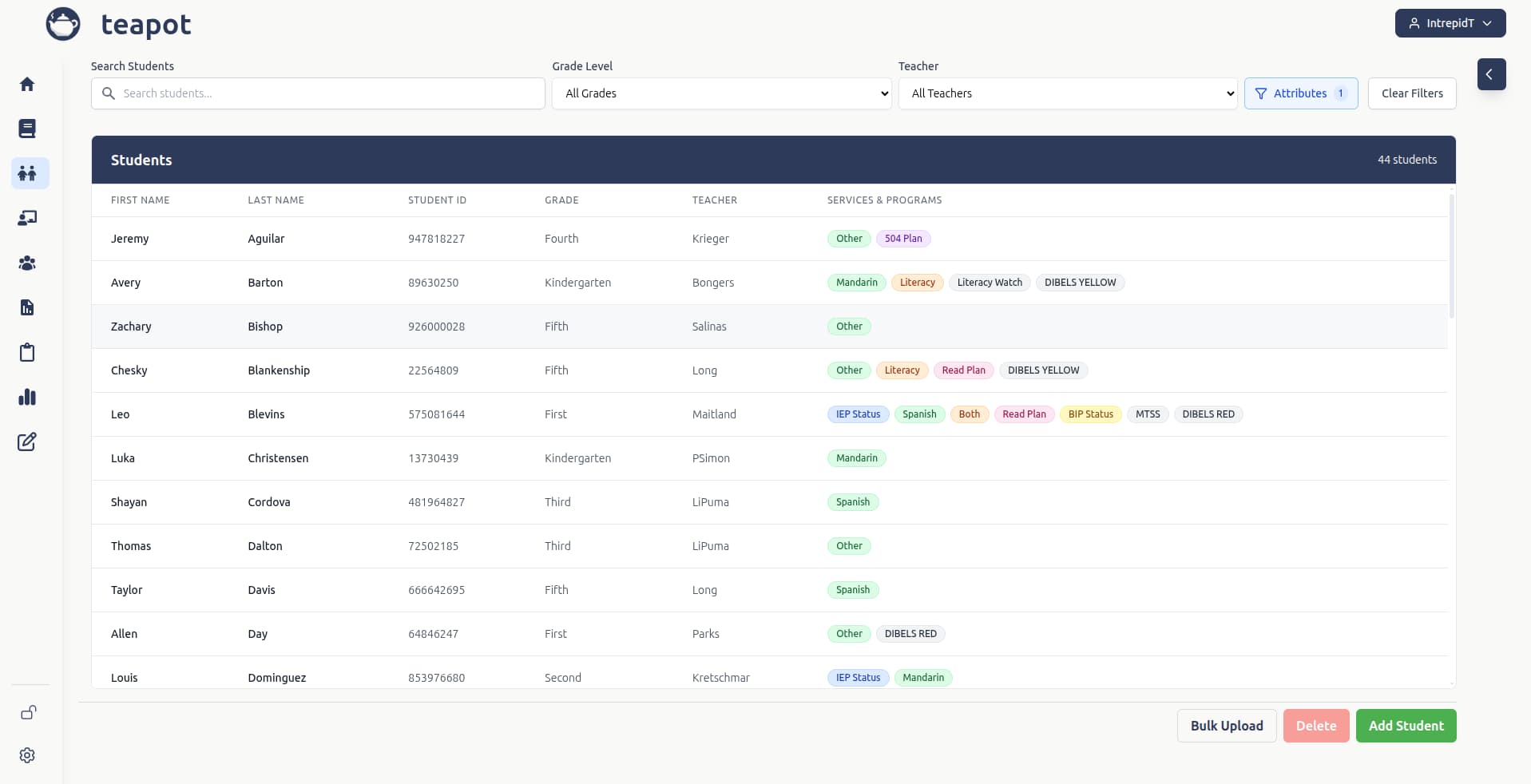1531x784 pixels.
Task: View analytics via the bar chart icon
Action: tap(27, 397)
